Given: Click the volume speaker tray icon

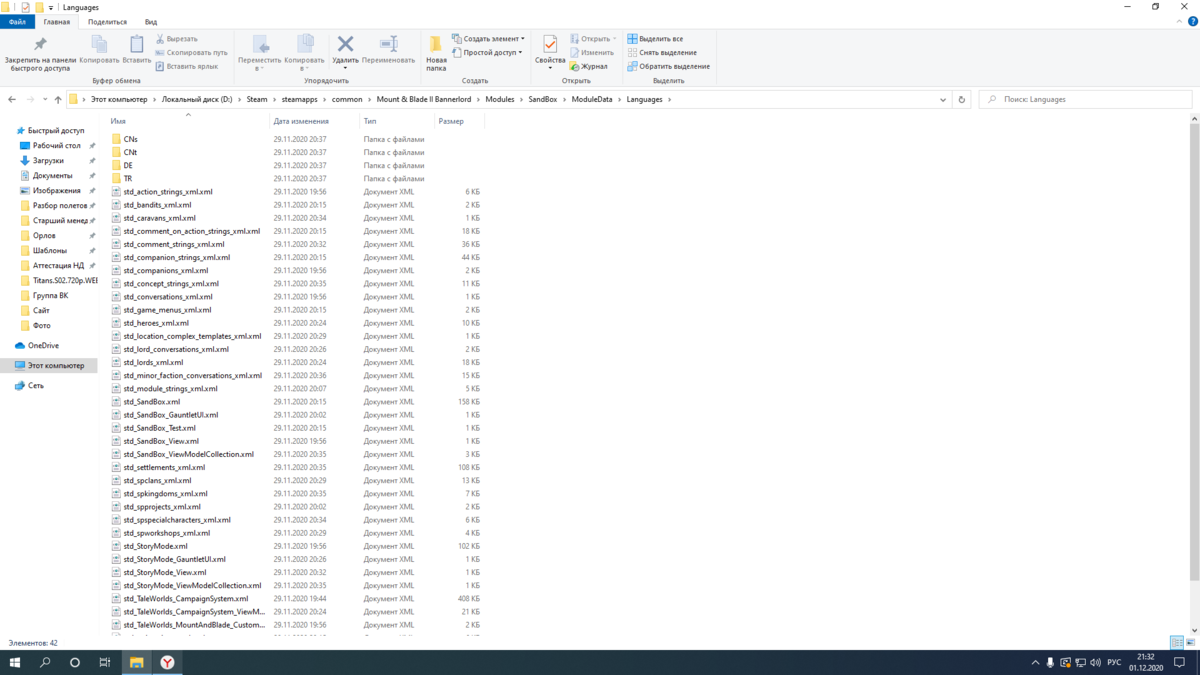Looking at the screenshot, I should 1096,662.
